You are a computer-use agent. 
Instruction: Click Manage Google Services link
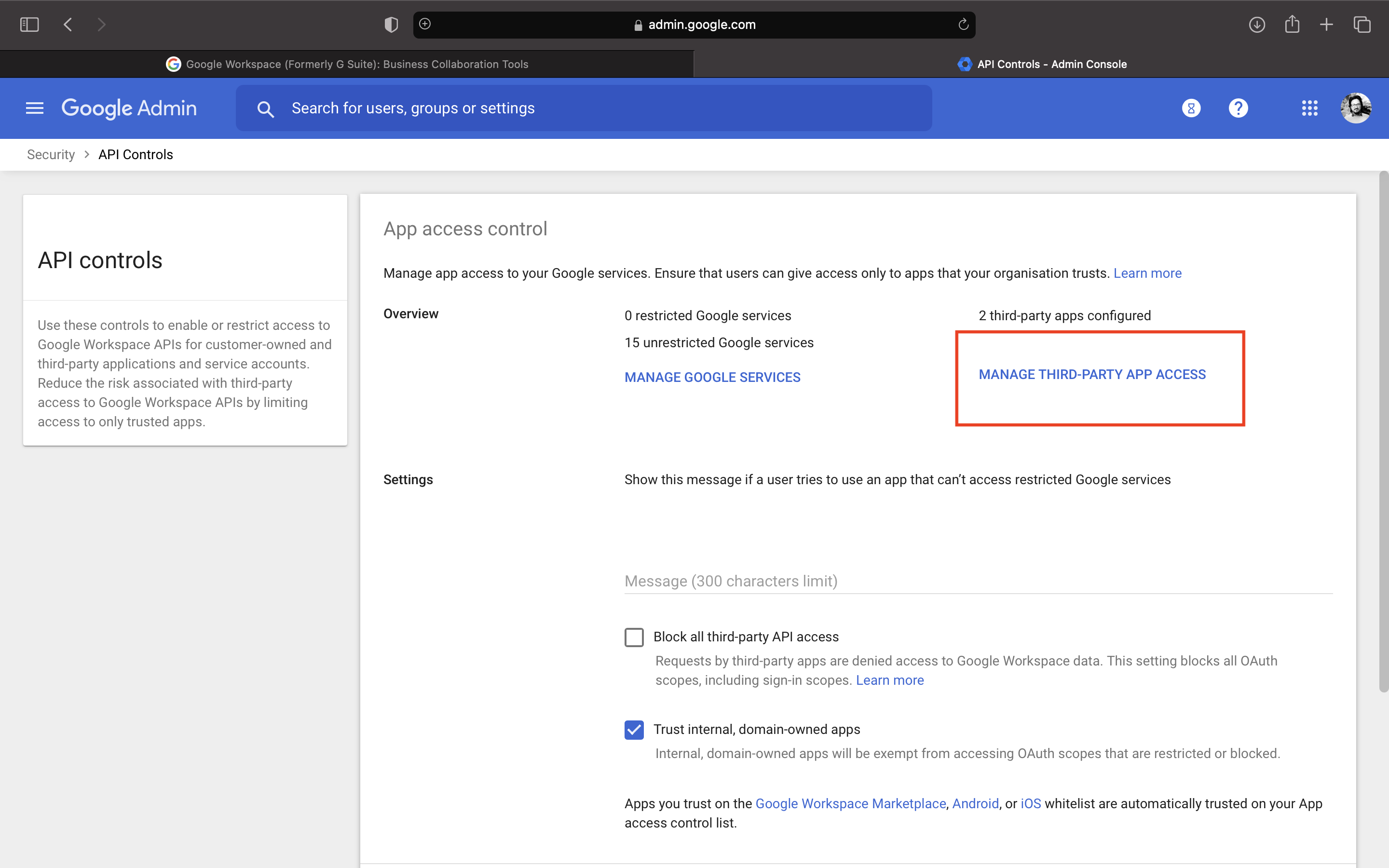[712, 377]
